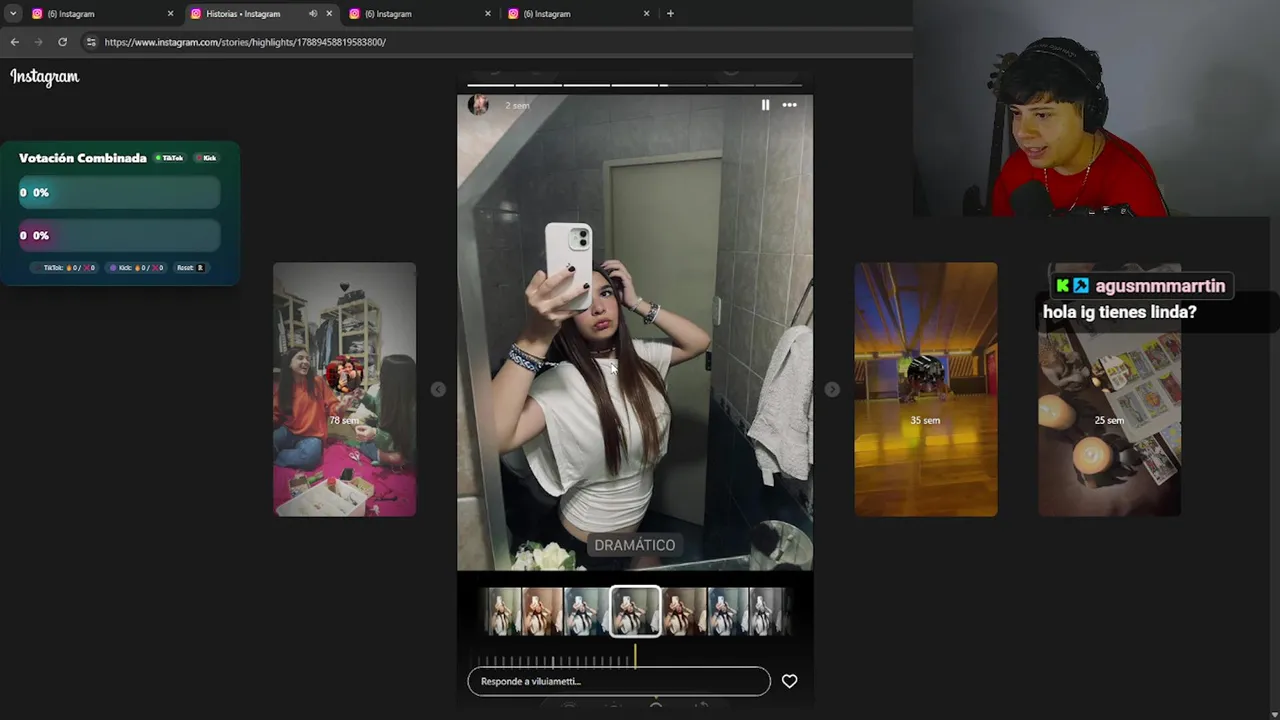Reload the Instagram page
This screenshot has width=1280, height=720.
click(62, 42)
